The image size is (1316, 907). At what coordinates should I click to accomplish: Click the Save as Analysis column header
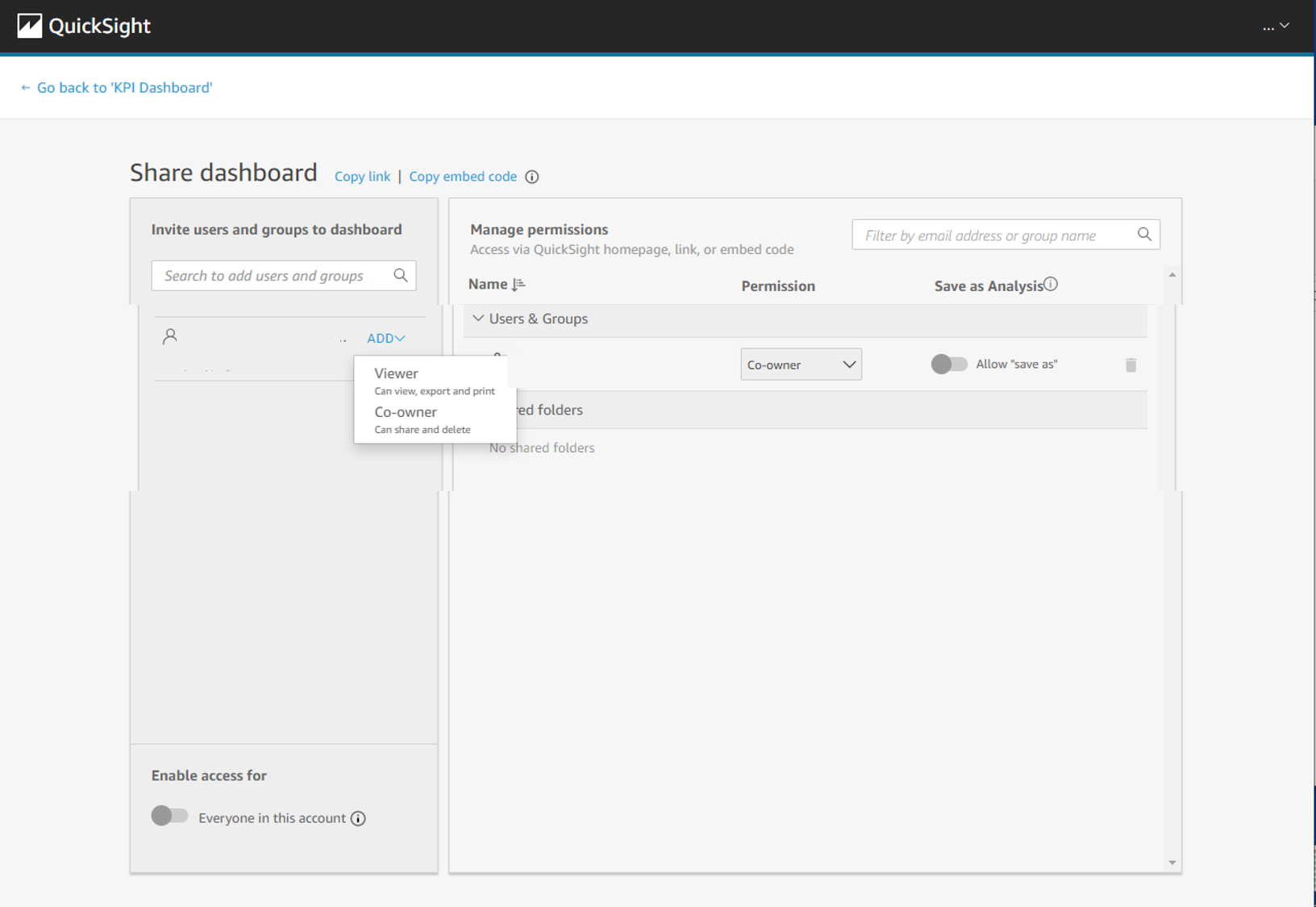989,286
